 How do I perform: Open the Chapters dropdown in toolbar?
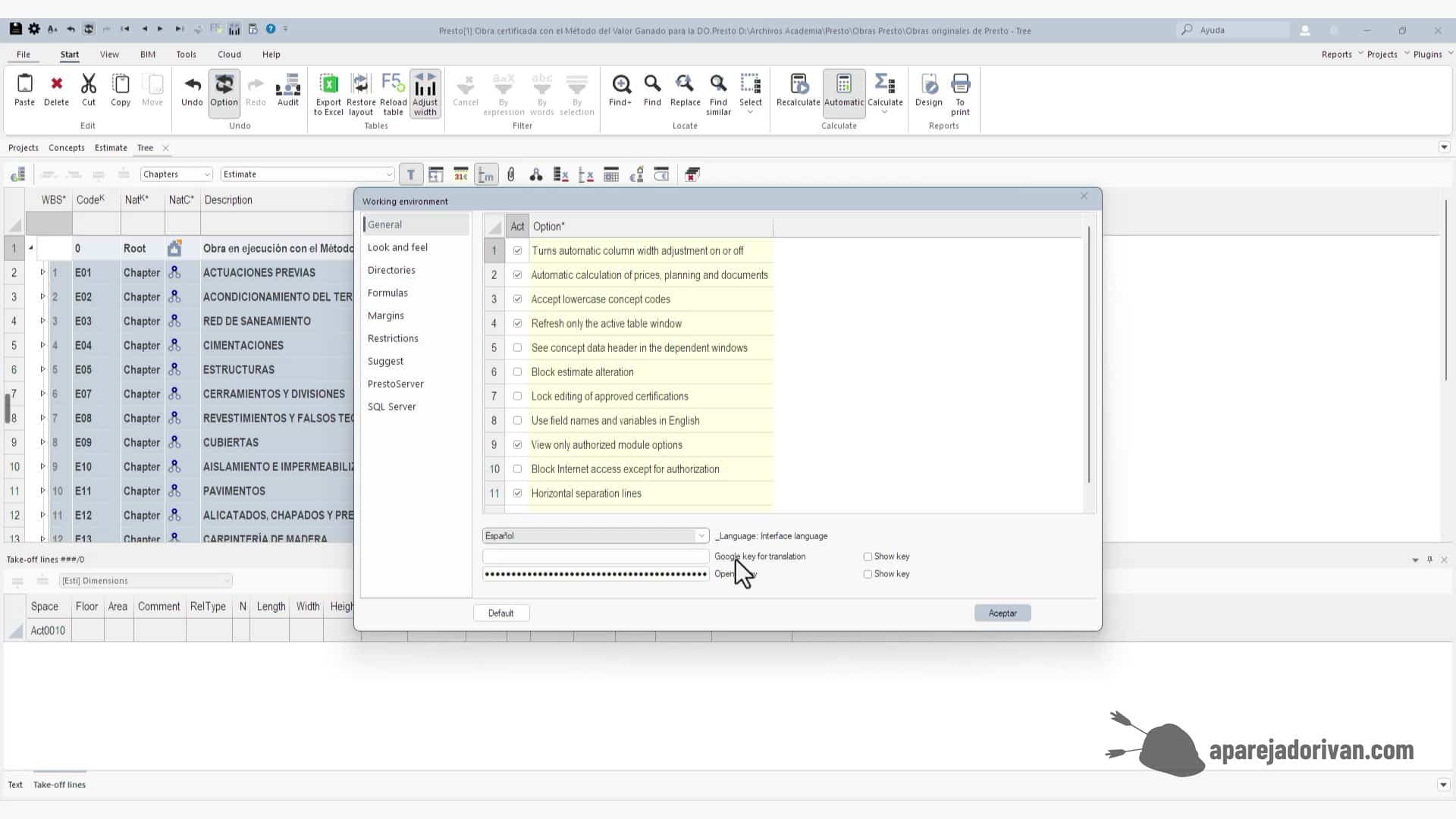(x=176, y=174)
